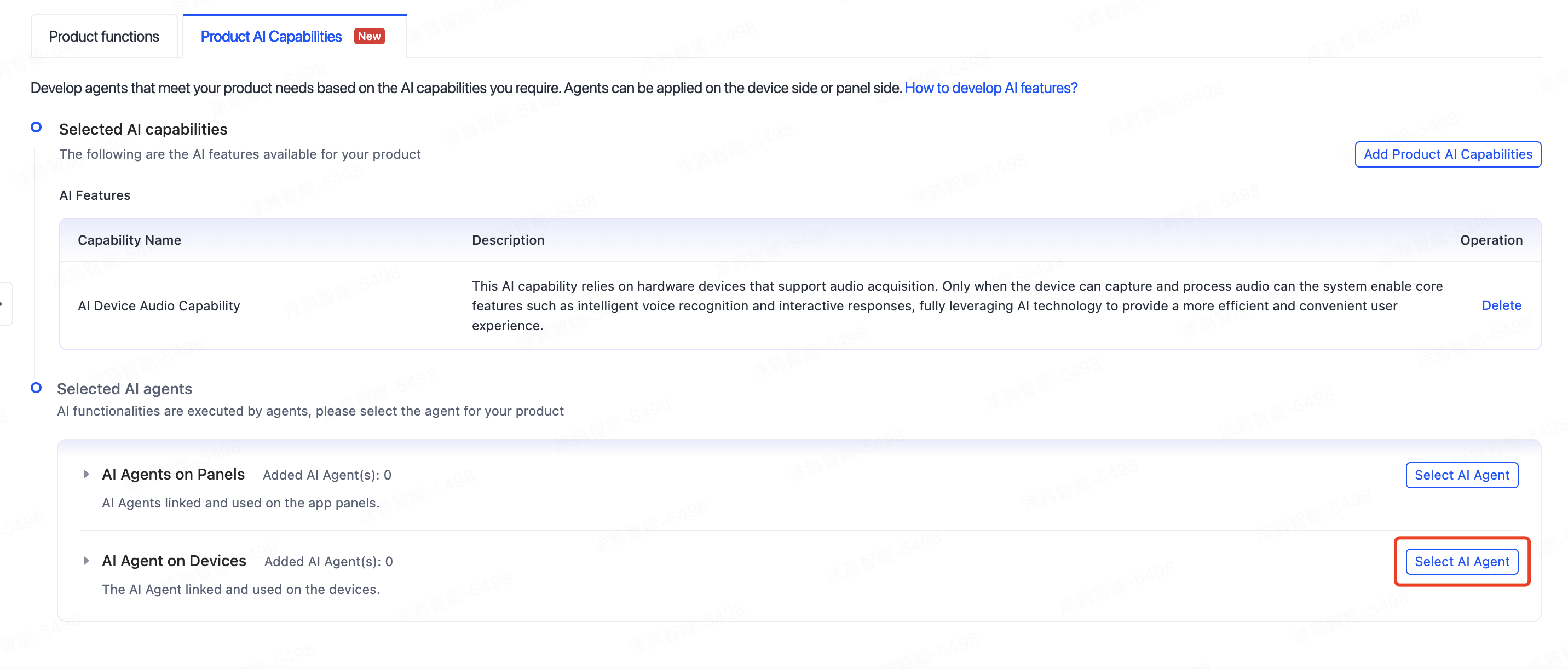Click the Selected AI capabilities step circle

pos(36,127)
